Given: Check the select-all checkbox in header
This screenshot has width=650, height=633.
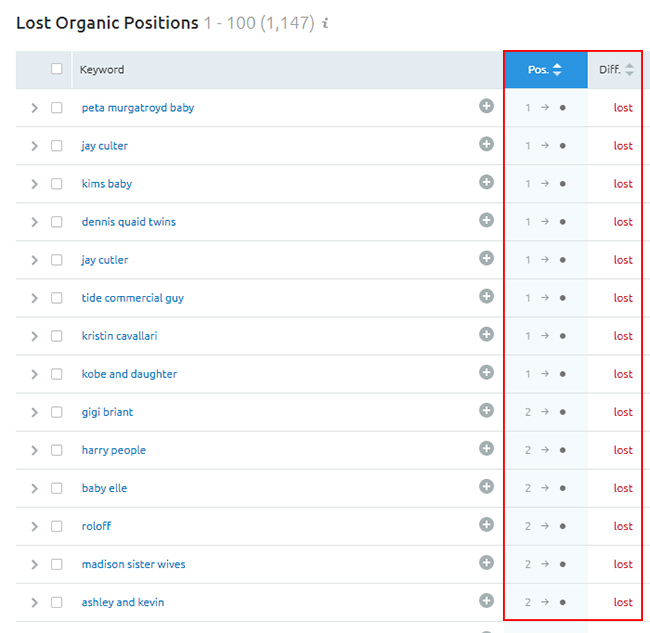Looking at the screenshot, I should [x=57, y=69].
